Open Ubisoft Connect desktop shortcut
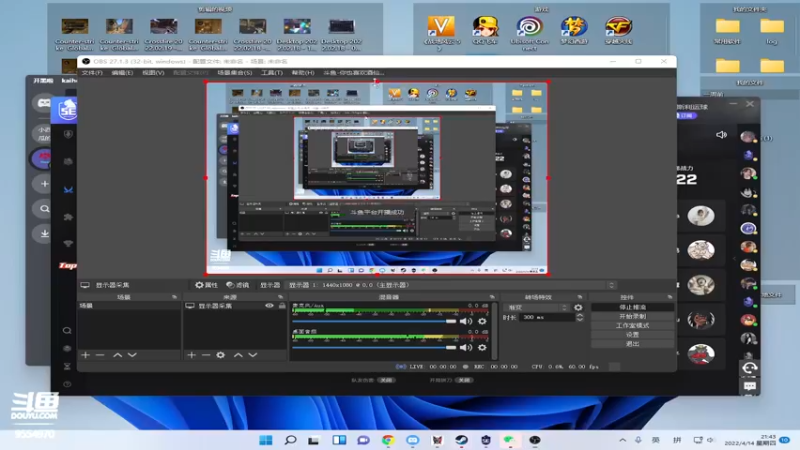This screenshot has height=450, width=800. point(529,33)
